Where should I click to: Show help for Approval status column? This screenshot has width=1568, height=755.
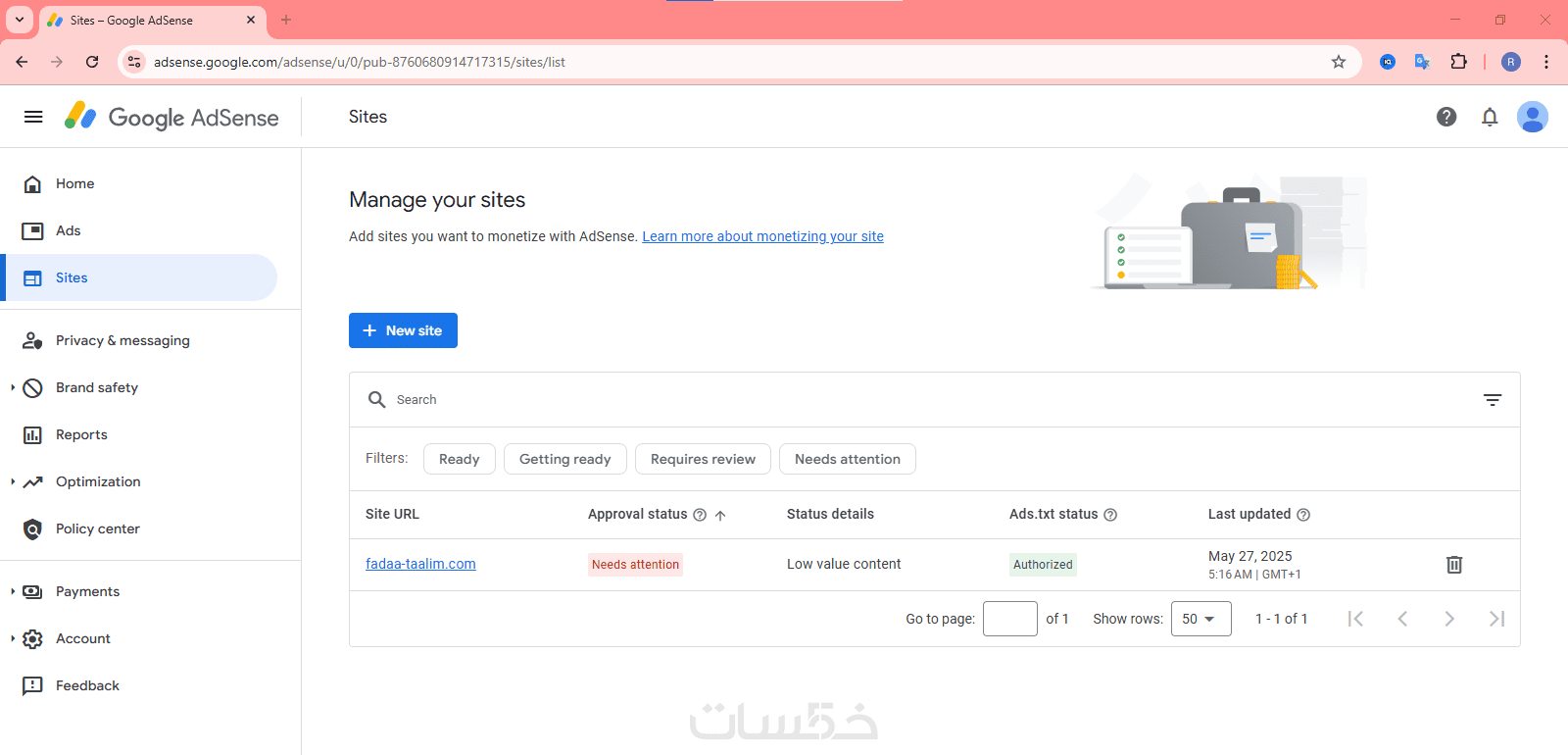[x=700, y=515]
